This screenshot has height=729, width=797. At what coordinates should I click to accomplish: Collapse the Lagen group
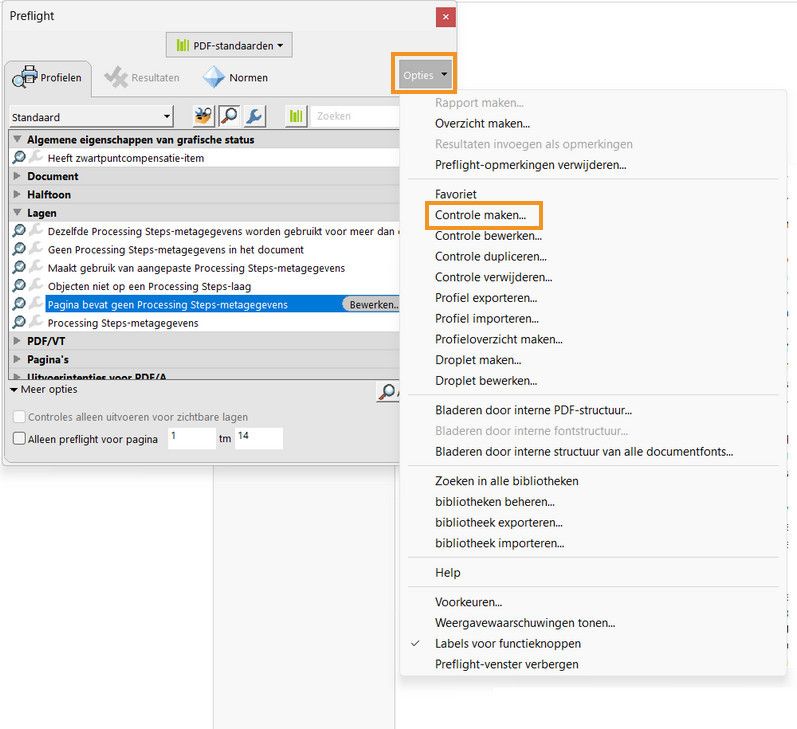pyautogui.click(x=17, y=212)
